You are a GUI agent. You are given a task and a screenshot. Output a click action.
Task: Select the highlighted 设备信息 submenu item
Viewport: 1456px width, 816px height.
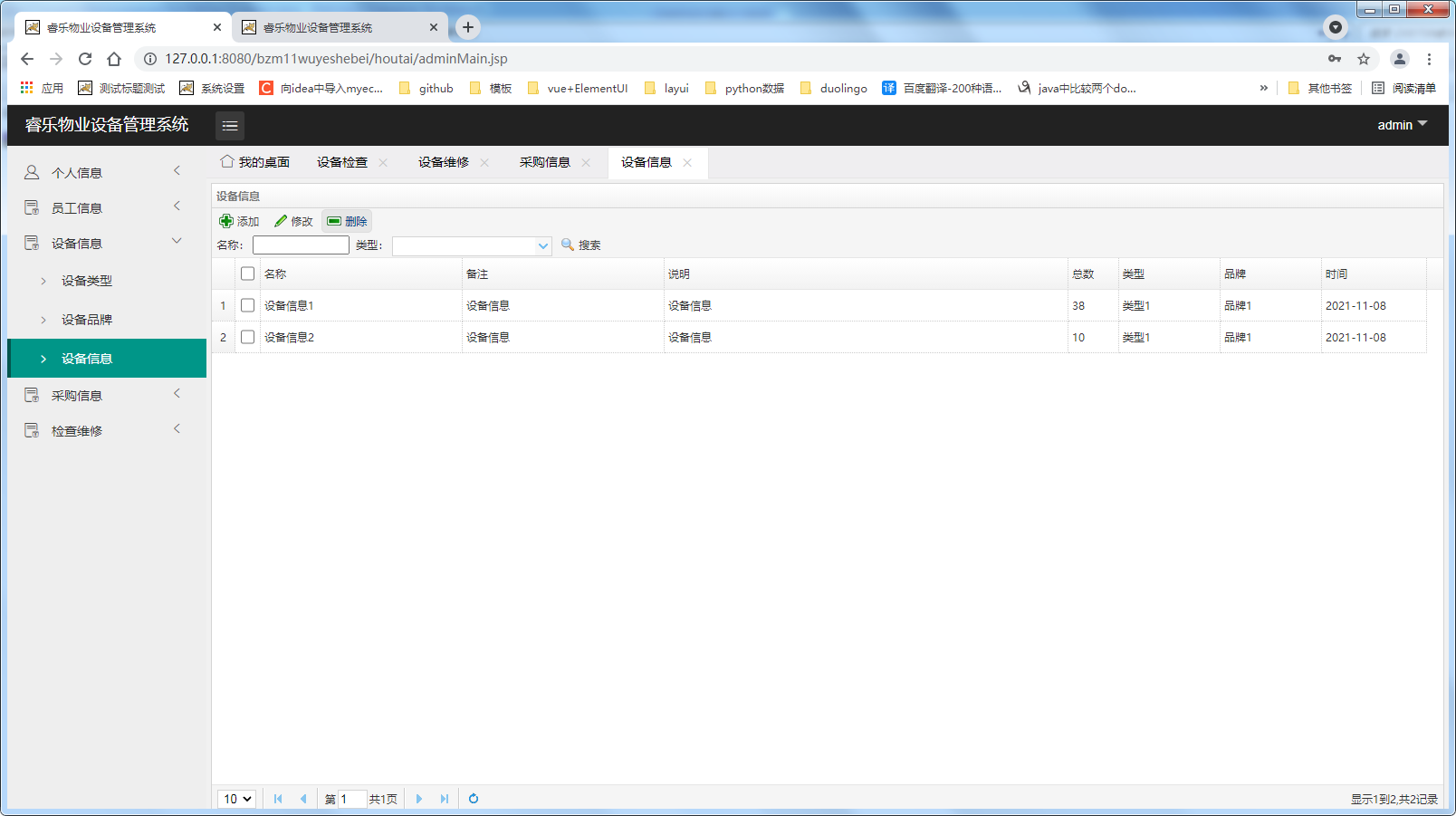point(107,359)
